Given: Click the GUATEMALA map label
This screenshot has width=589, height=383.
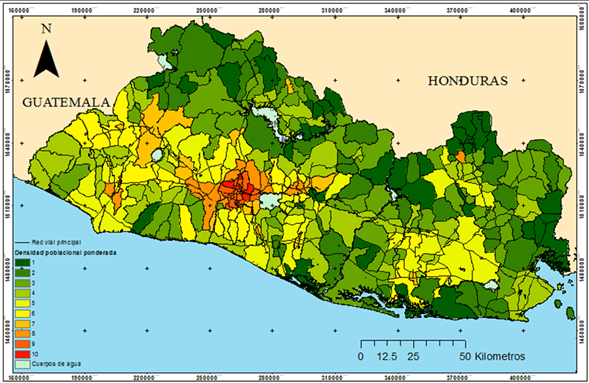Looking at the screenshot, I should (66, 102).
